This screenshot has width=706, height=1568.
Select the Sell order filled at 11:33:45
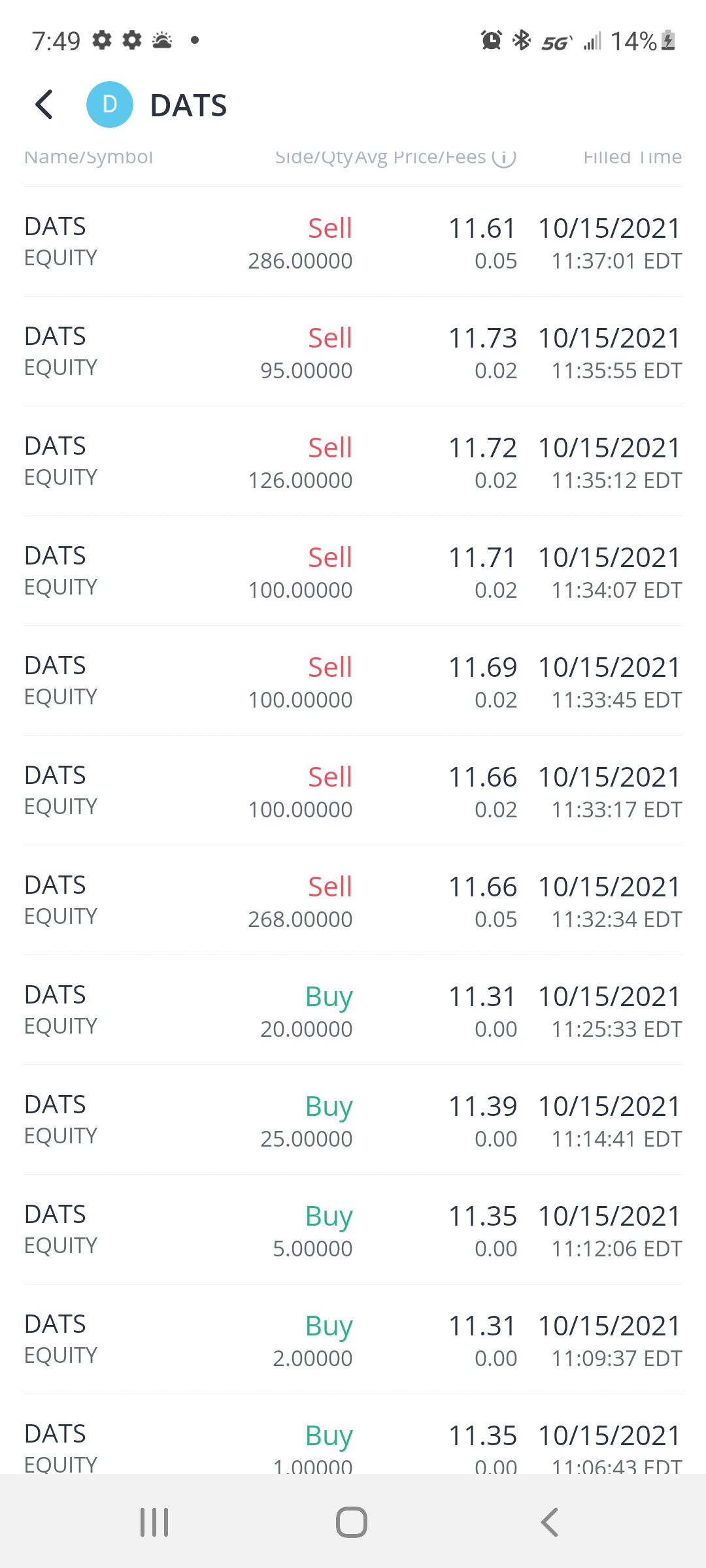[353, 681]
